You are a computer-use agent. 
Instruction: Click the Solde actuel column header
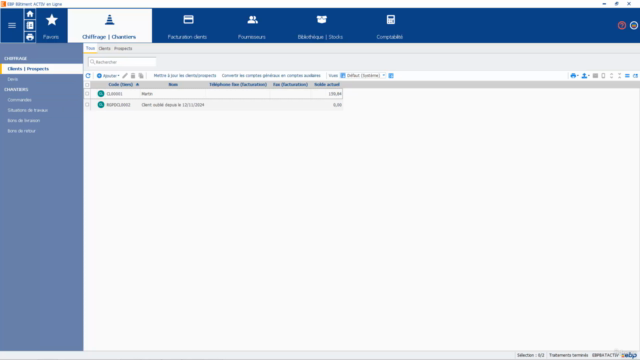click(327, 84)
